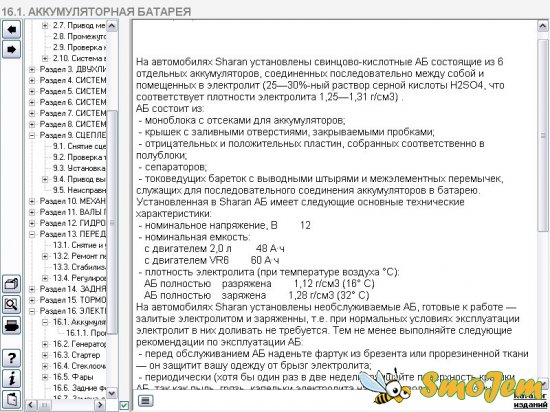Viewport: 550px width, 412px height.
Task: Click the 'АБ состоит из:' line
Action: pyautogui.click(x=170, y=109)
